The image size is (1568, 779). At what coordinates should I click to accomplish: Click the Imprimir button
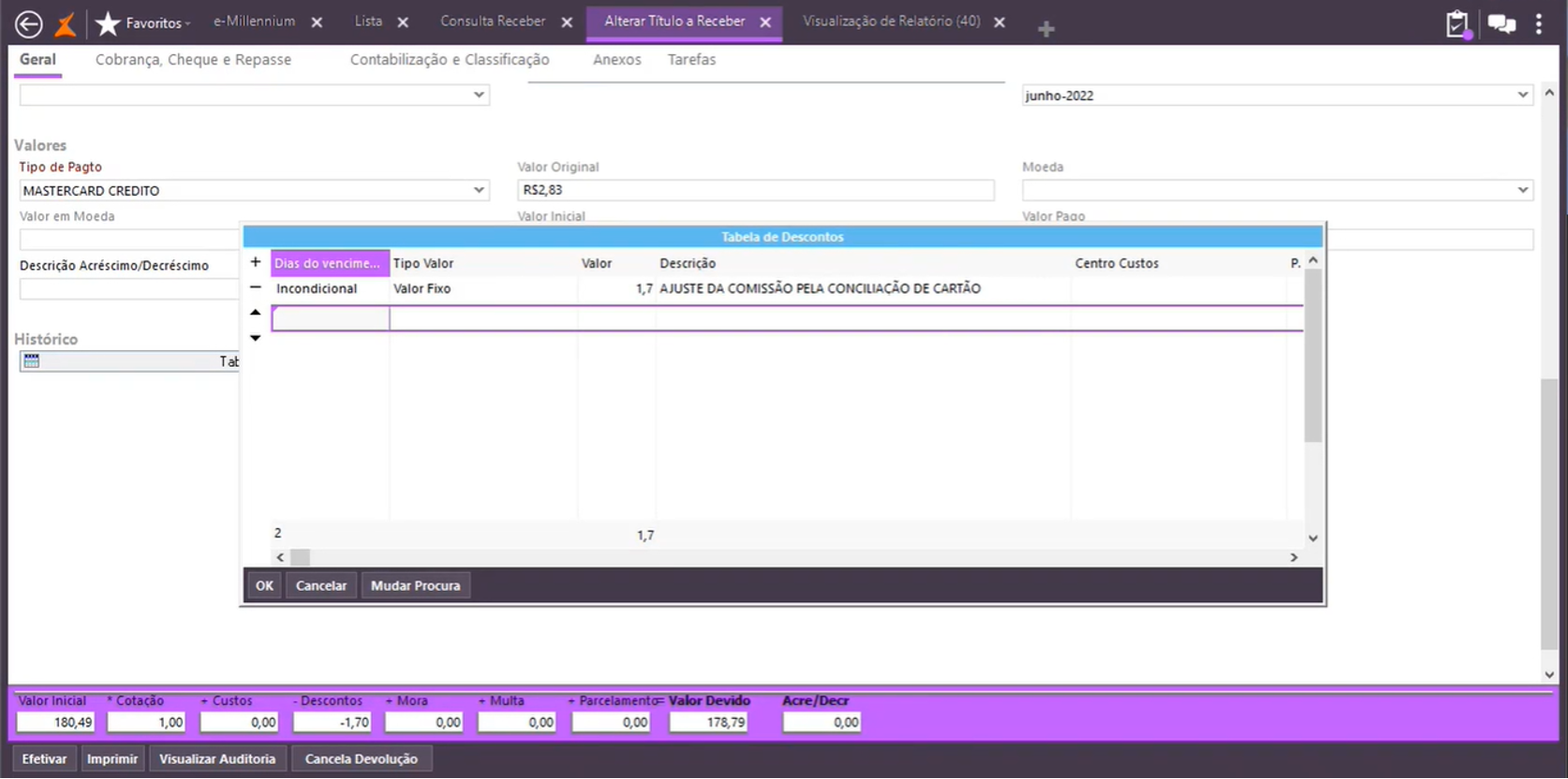pyautogui.click(x=112, y=759)
